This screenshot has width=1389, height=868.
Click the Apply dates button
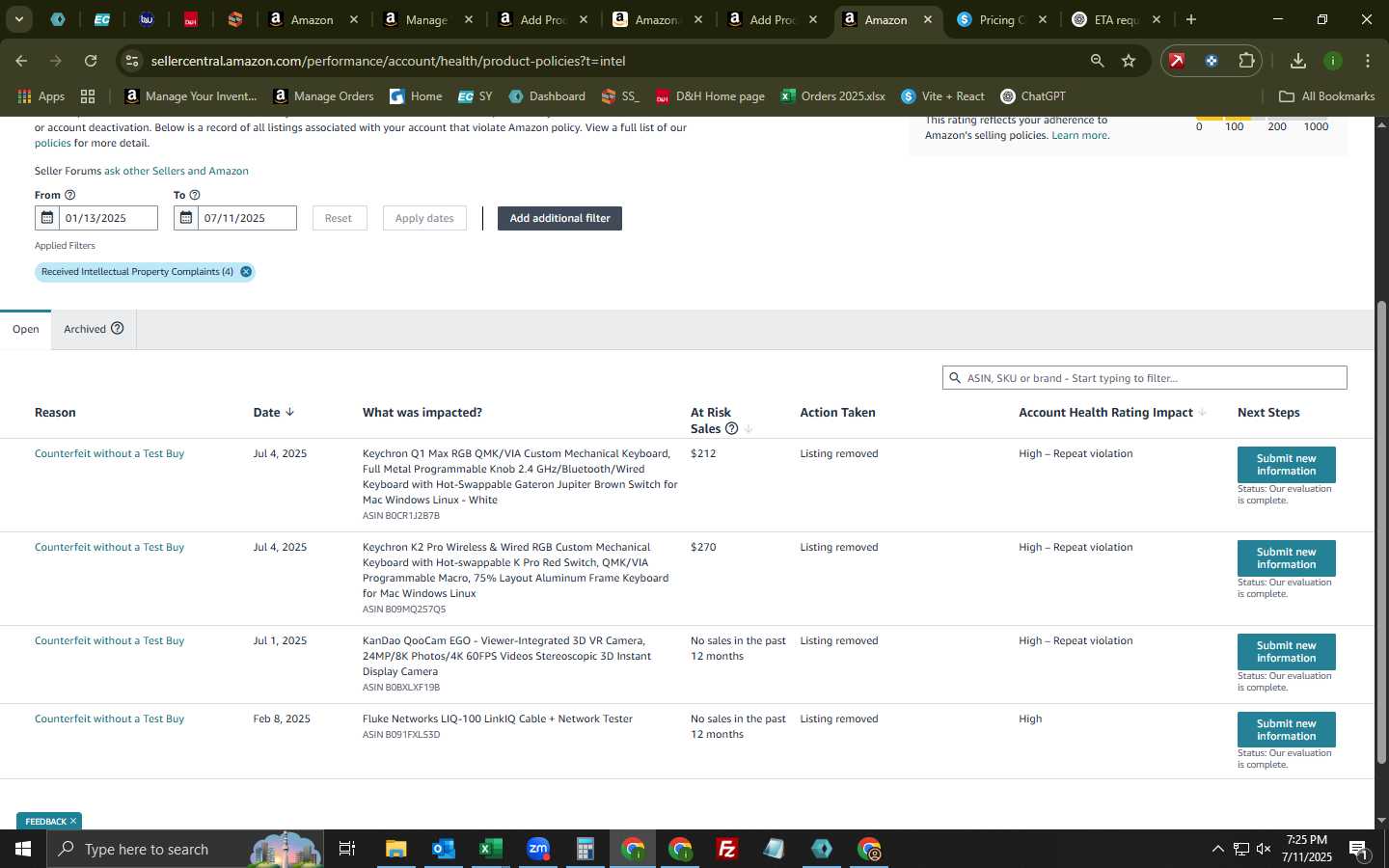pos(424,218)
